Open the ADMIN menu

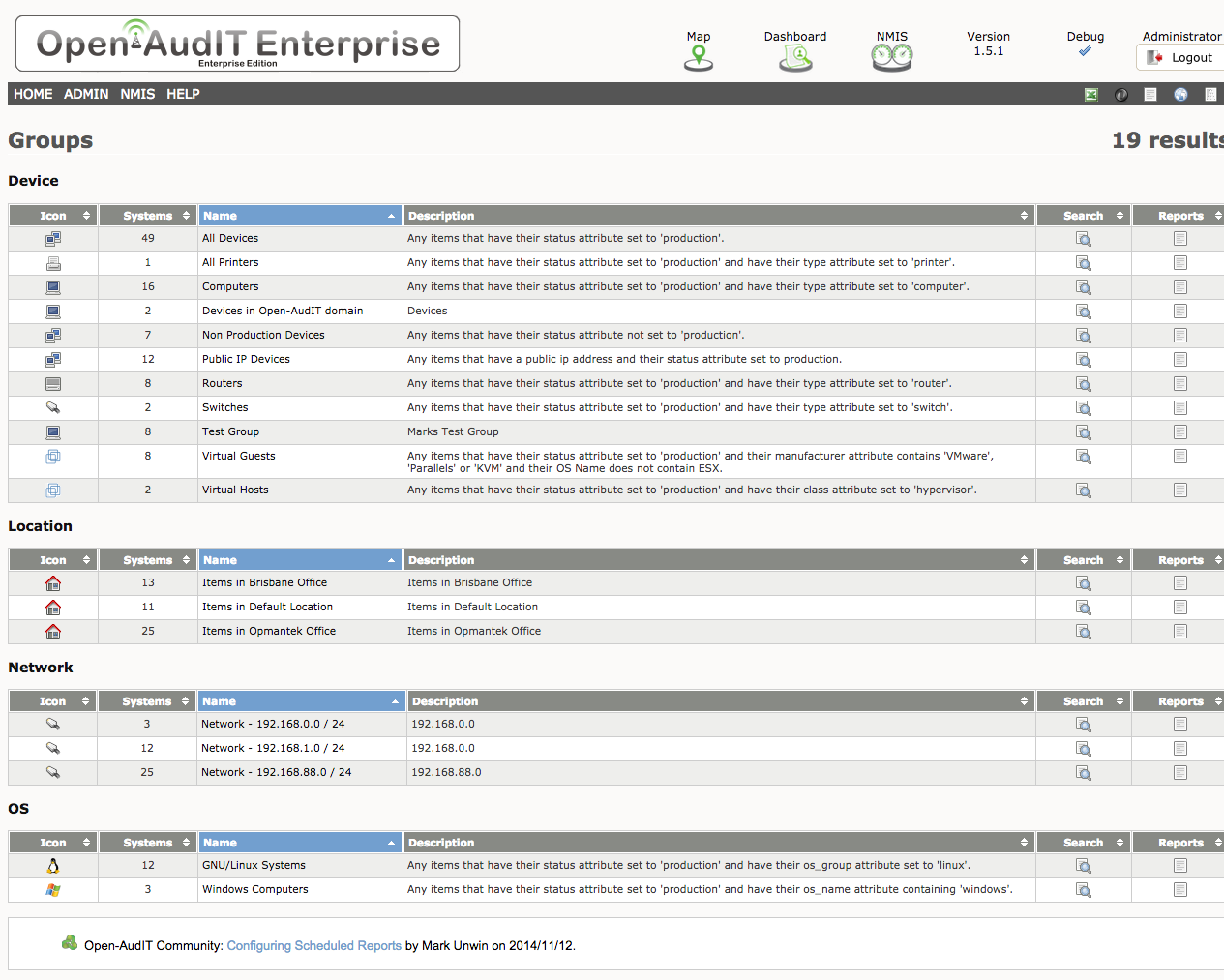(x=86, y=94)
